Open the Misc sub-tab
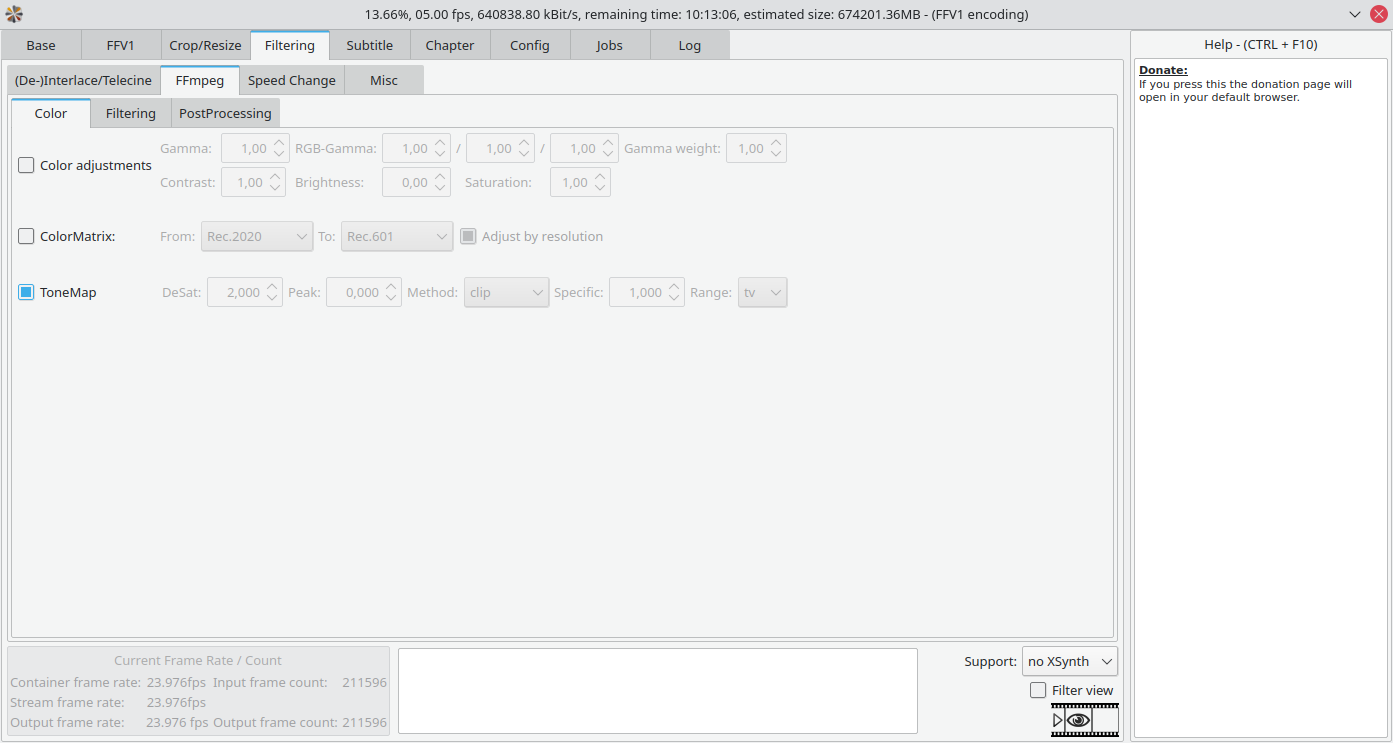 tap(383, 80)
